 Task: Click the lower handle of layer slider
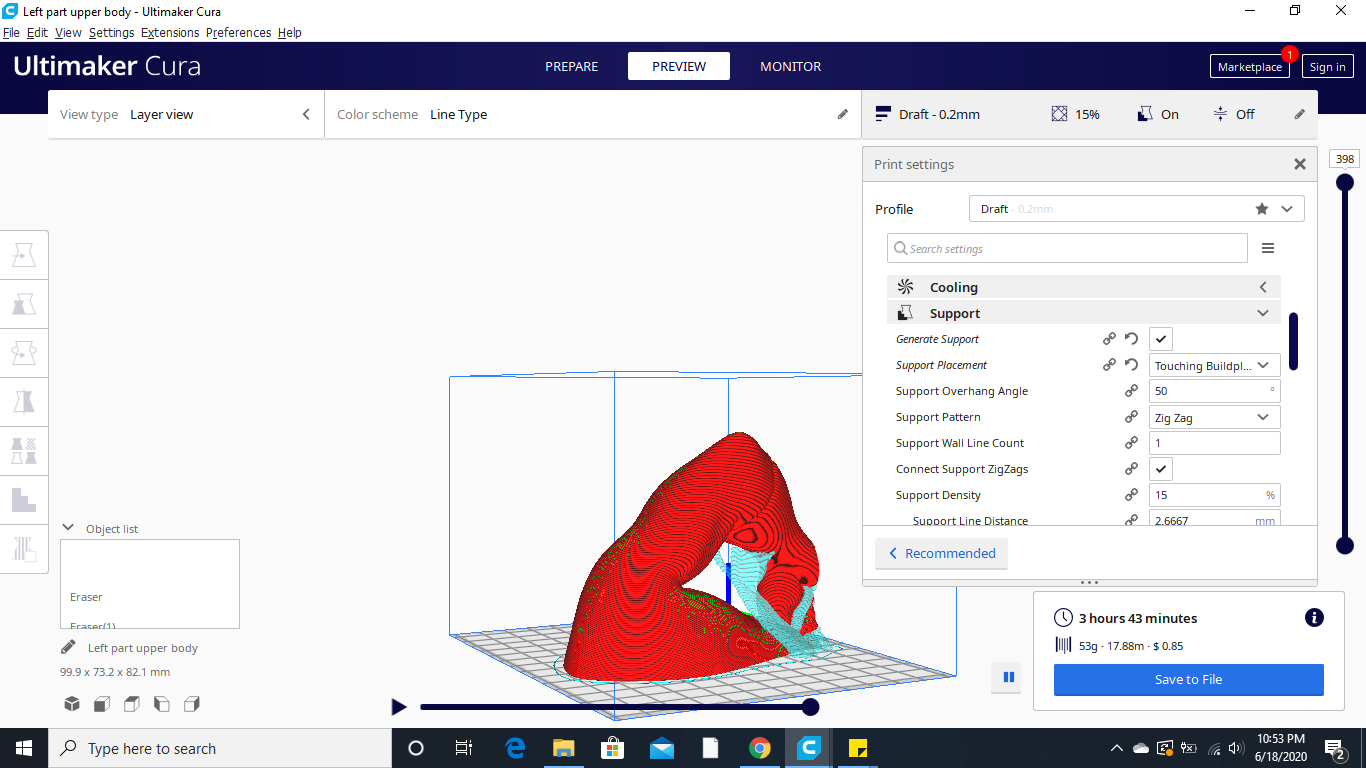pyautogui.click(x=1345, y=545)
